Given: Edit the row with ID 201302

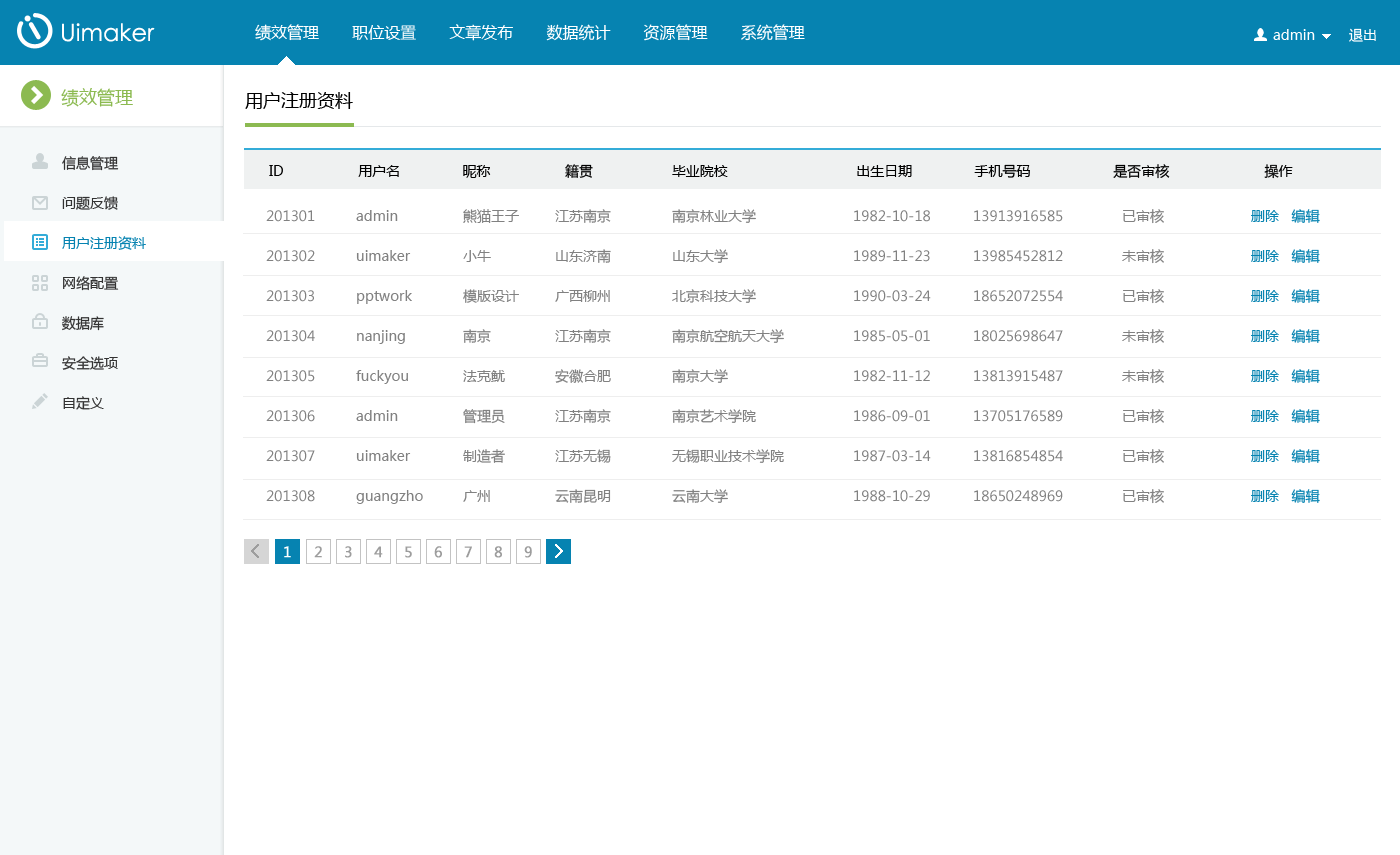Looking at the screenshot, I should tap(1306, 256).
